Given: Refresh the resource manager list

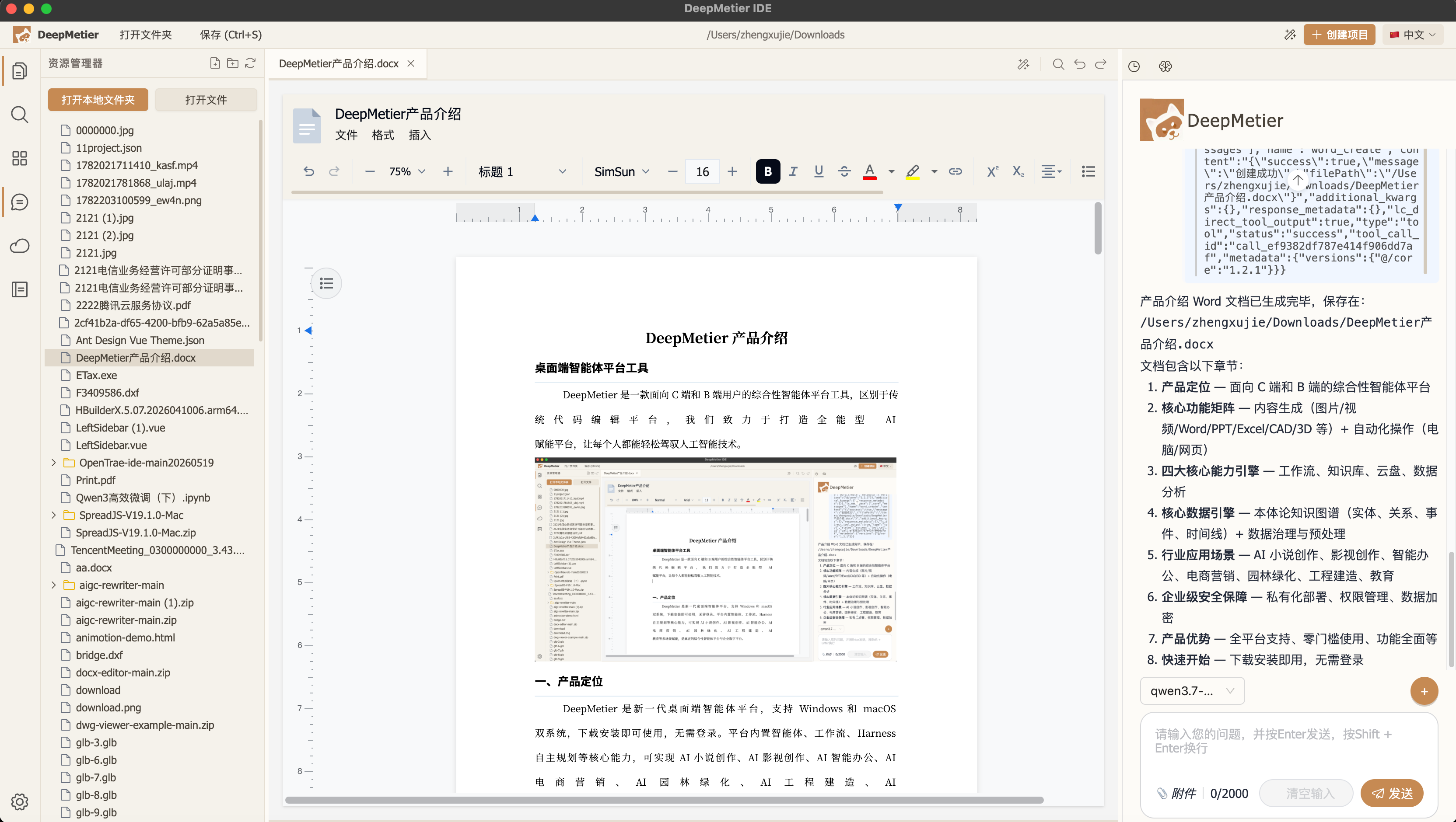Looking at the screenshot, I should tap(250, 63).
